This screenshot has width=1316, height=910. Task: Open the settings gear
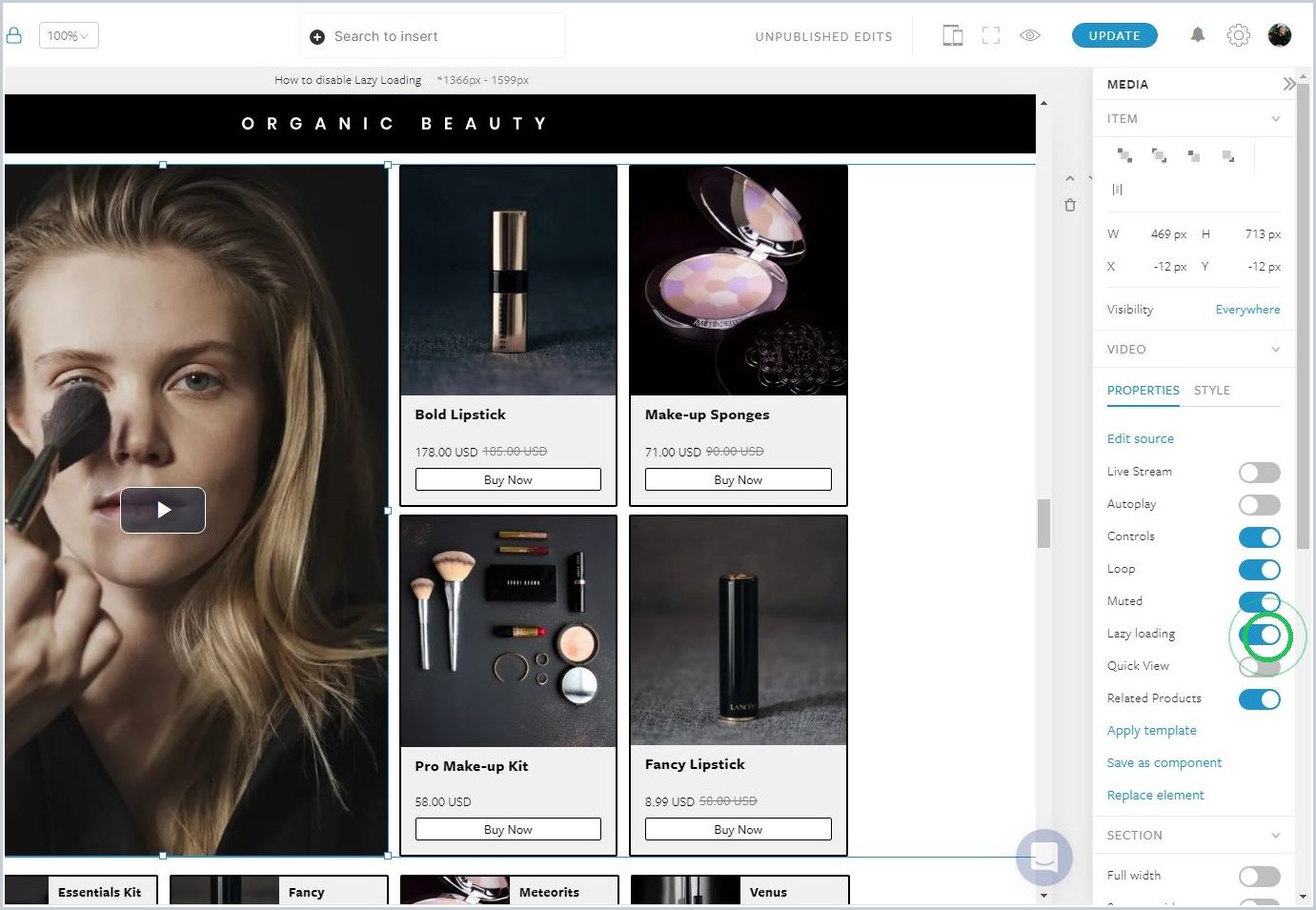(x=1238, y=35)
